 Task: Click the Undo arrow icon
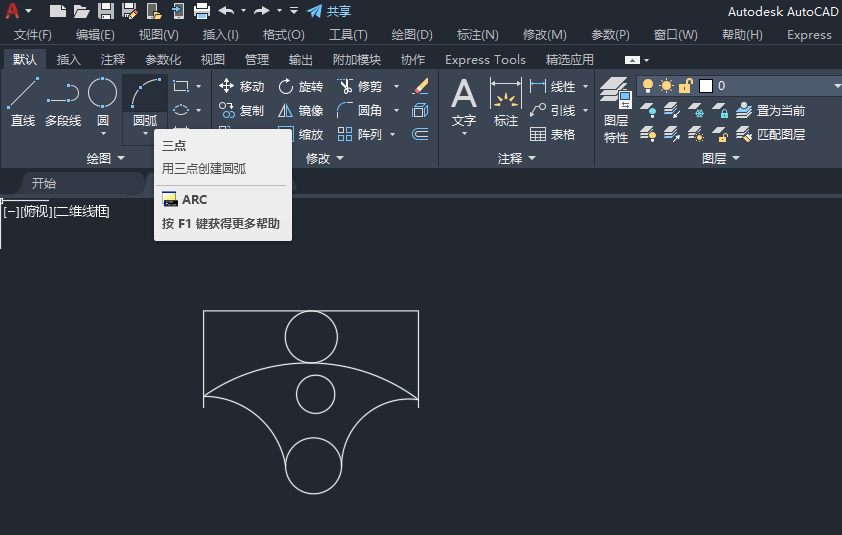coord(227,11)
